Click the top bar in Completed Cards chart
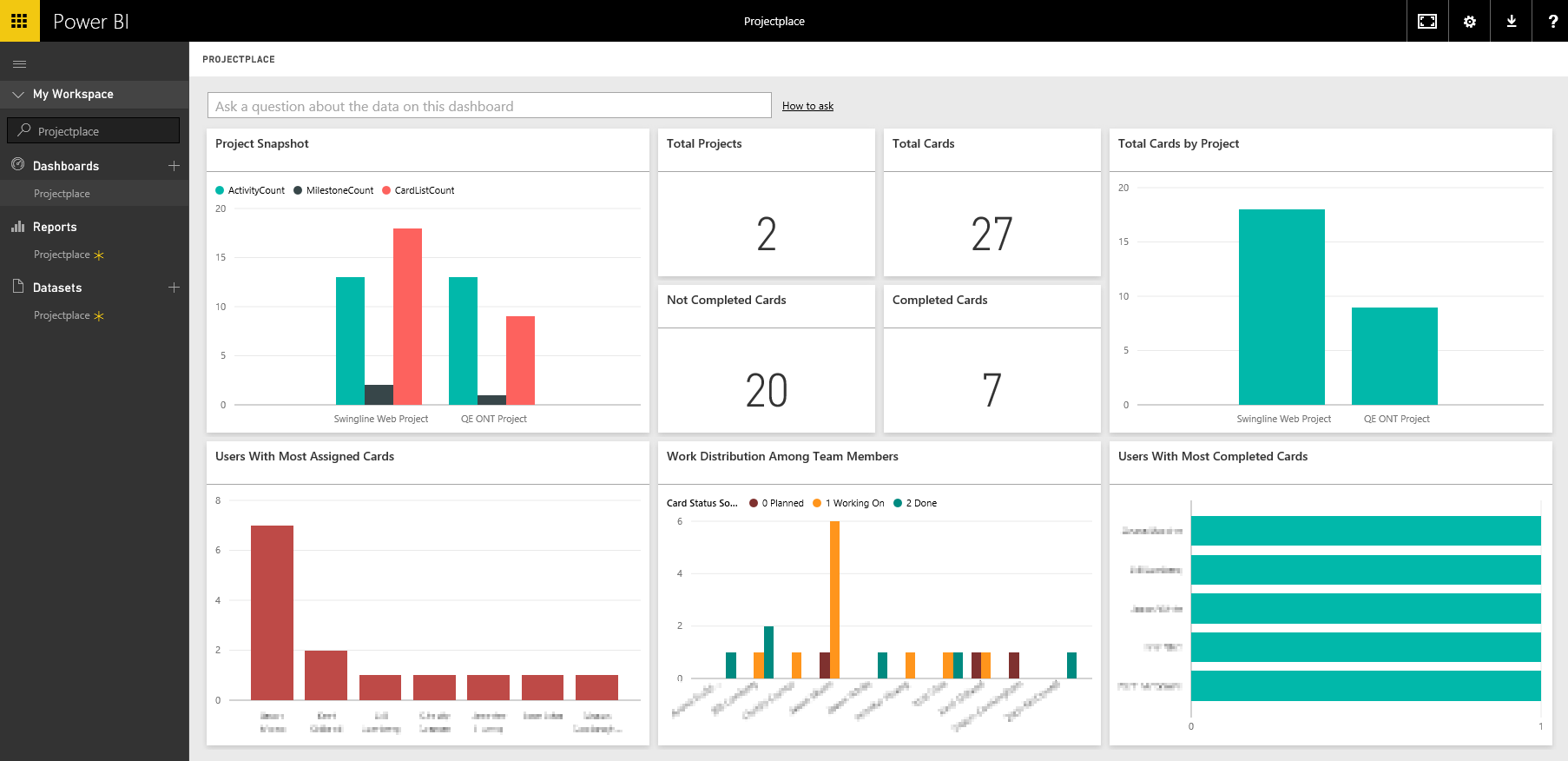 (x=1366, y=531)
